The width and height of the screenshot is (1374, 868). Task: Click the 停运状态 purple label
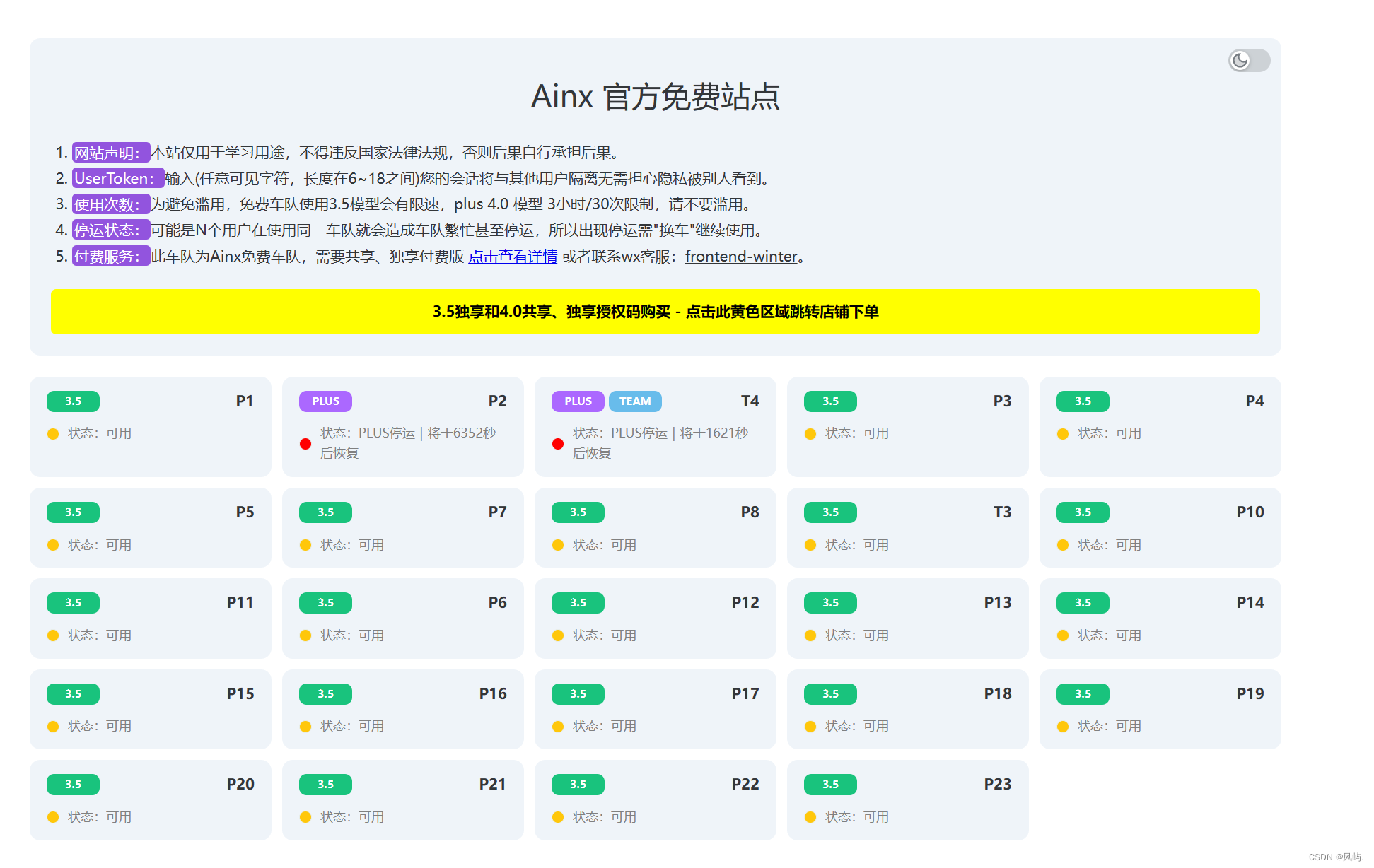coord(111,230)
